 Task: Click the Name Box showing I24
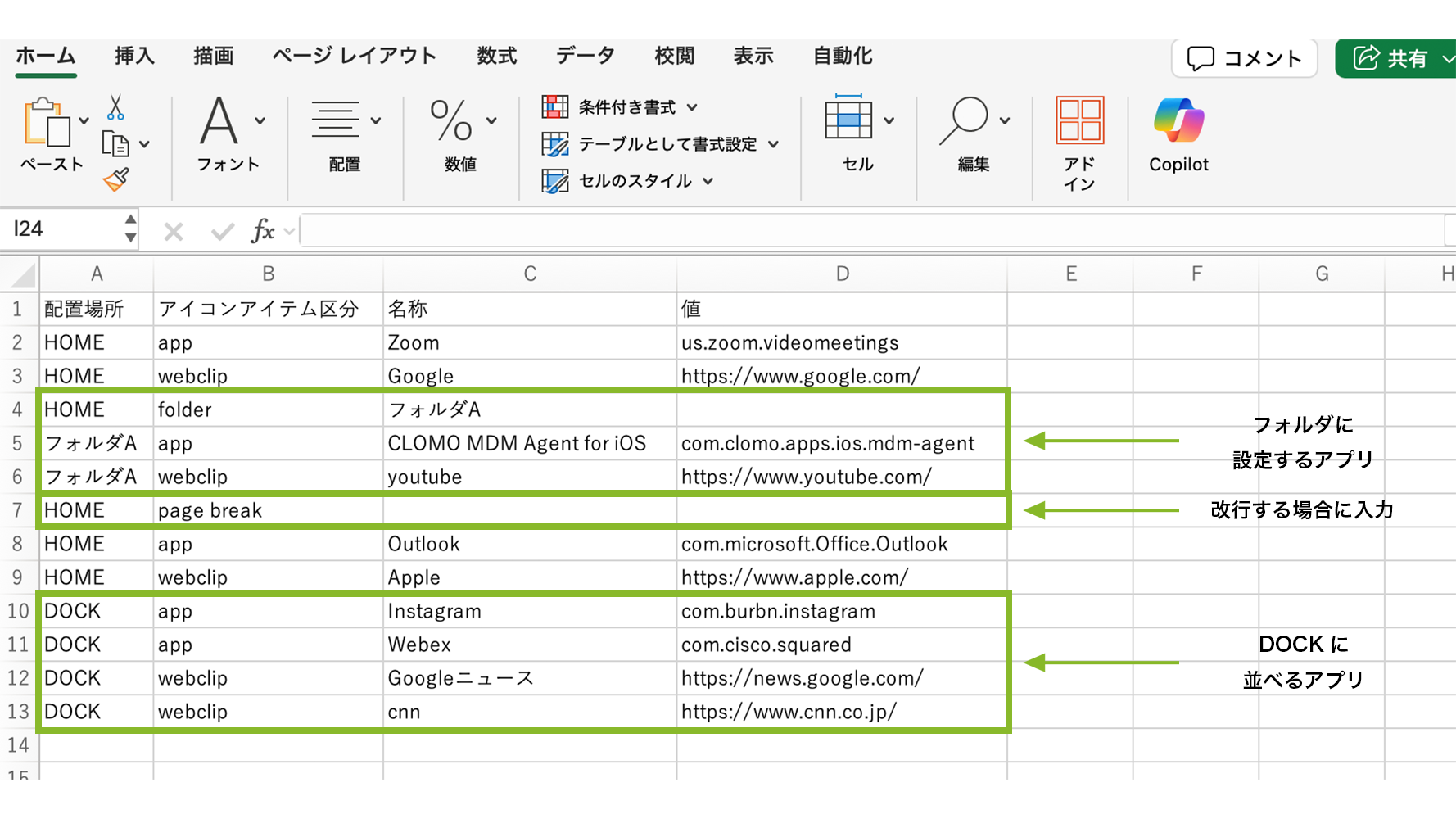point(64,229)
